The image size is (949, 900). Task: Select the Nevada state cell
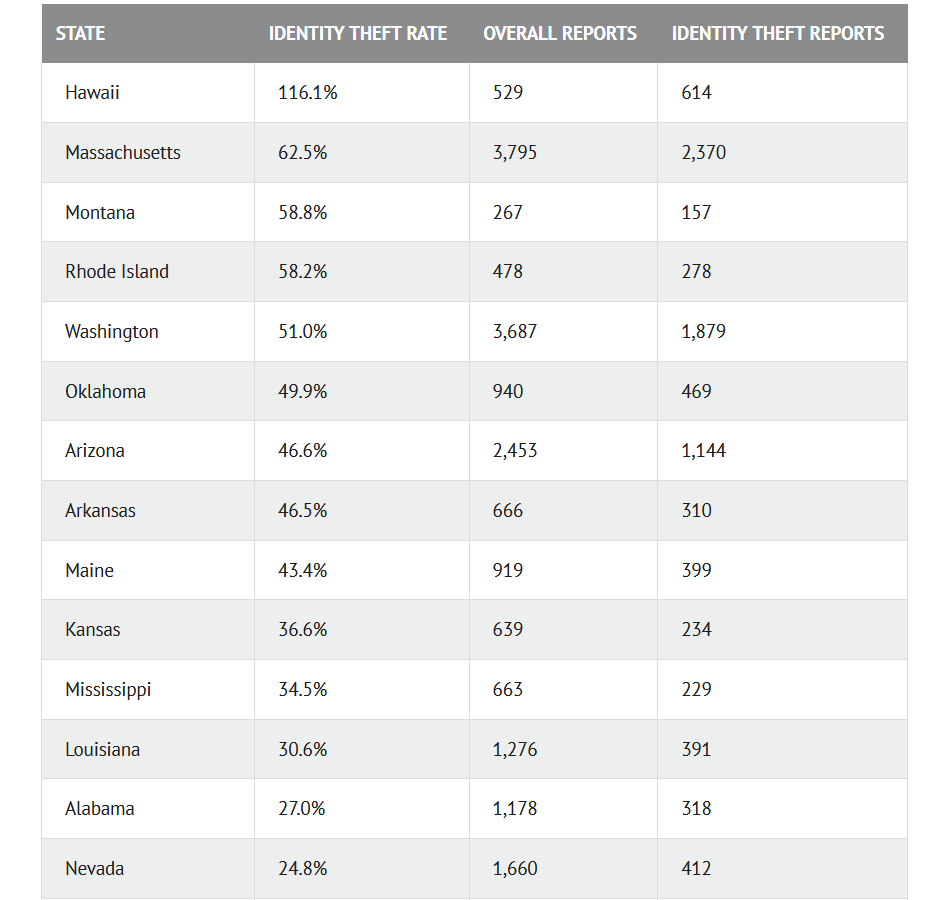coord(95,868)
